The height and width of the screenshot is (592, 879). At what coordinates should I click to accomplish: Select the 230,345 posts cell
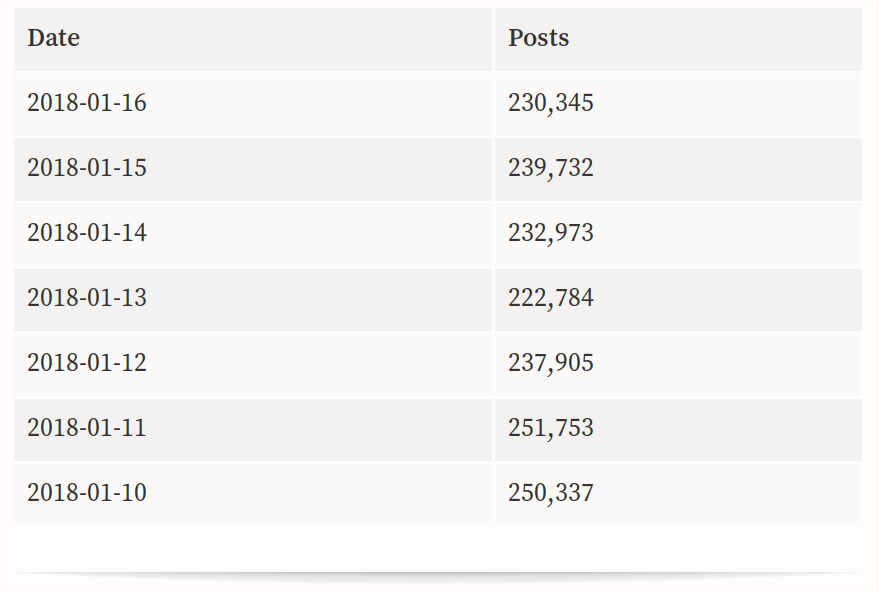tap(678, 104)
